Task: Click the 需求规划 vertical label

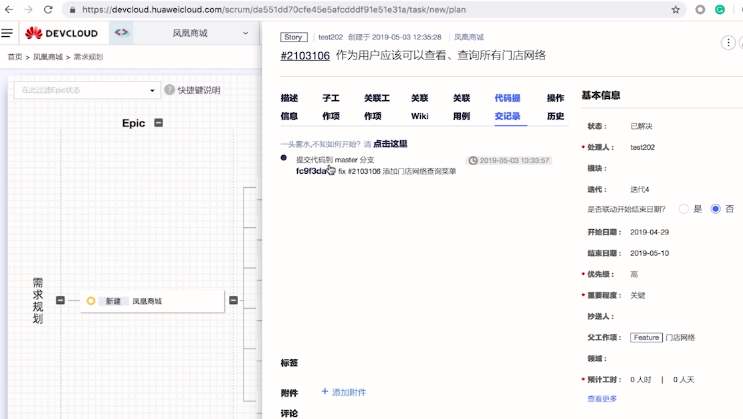Action: (38, 301)
